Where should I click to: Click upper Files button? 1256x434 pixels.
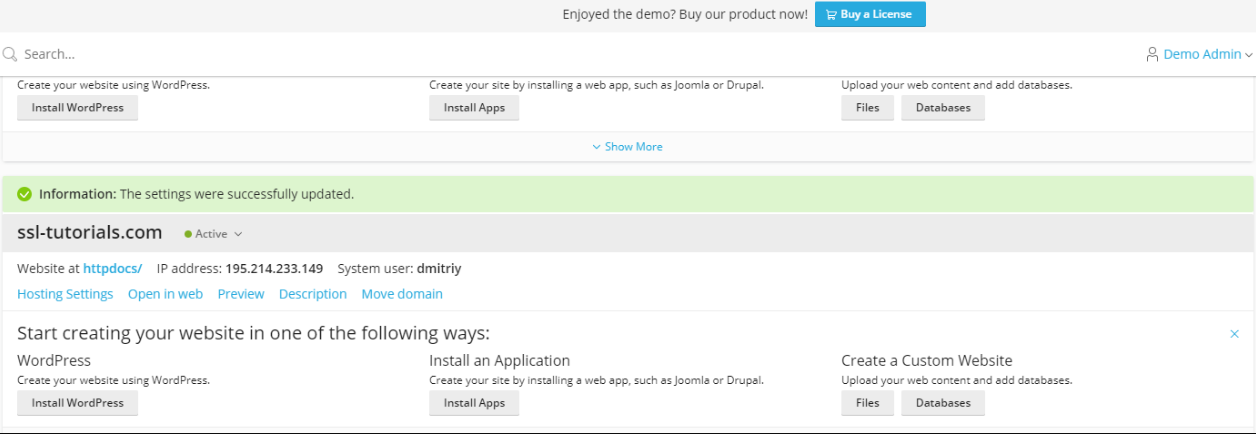click(x=867, y=108)
